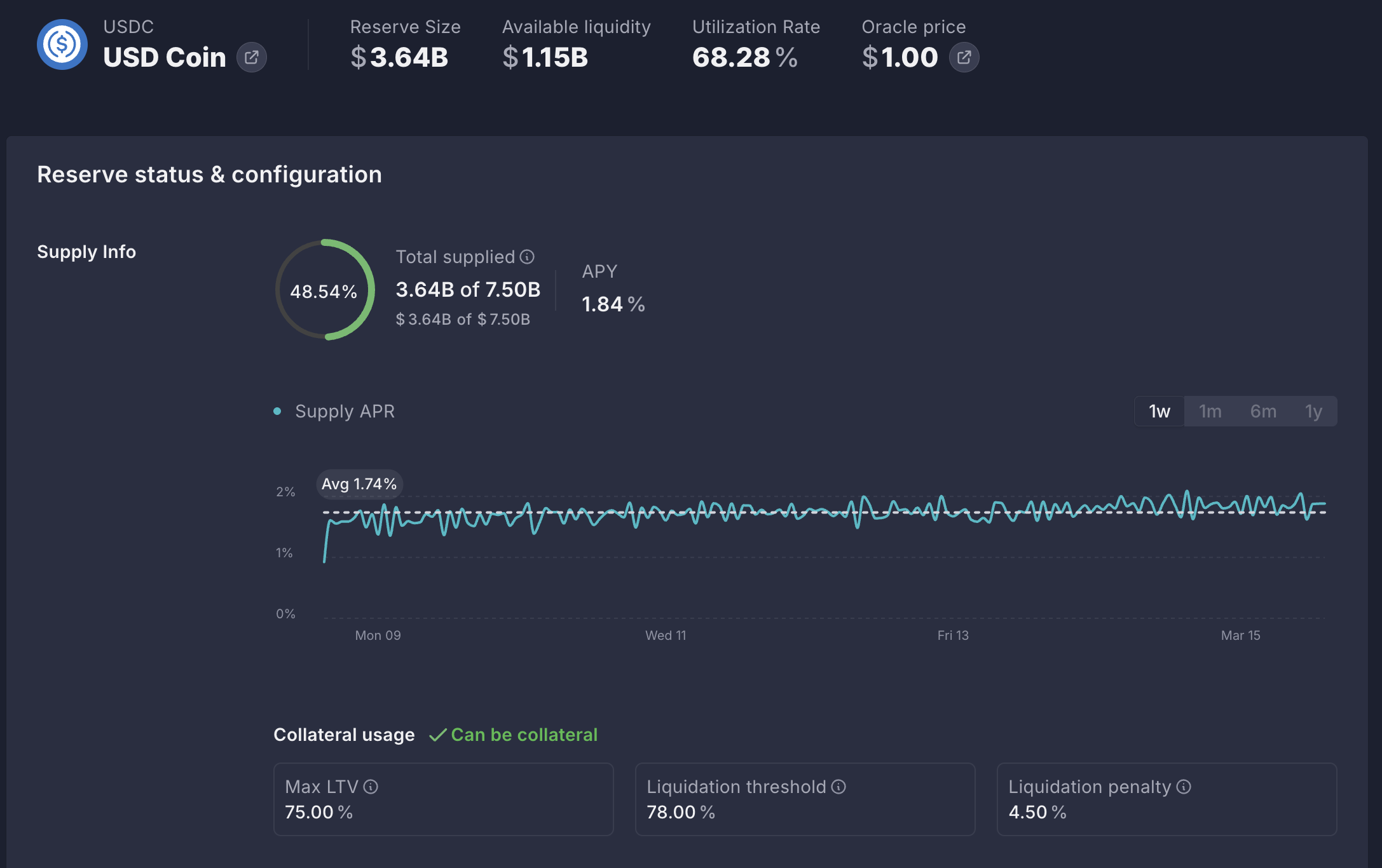
Task: Click info icon beside Total supplied
Action: 527,257
